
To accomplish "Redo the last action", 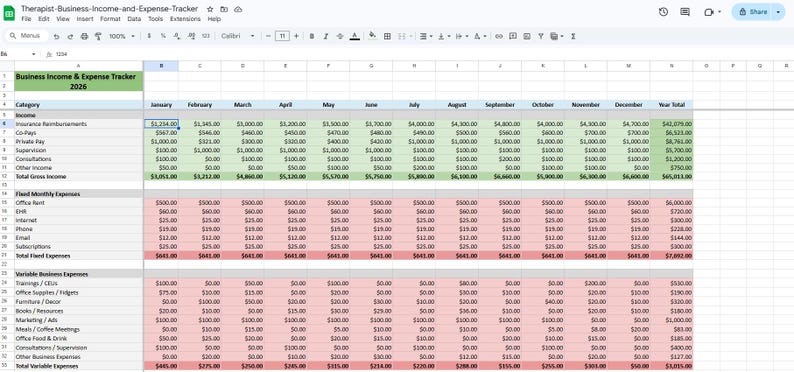I will point(70,36).
